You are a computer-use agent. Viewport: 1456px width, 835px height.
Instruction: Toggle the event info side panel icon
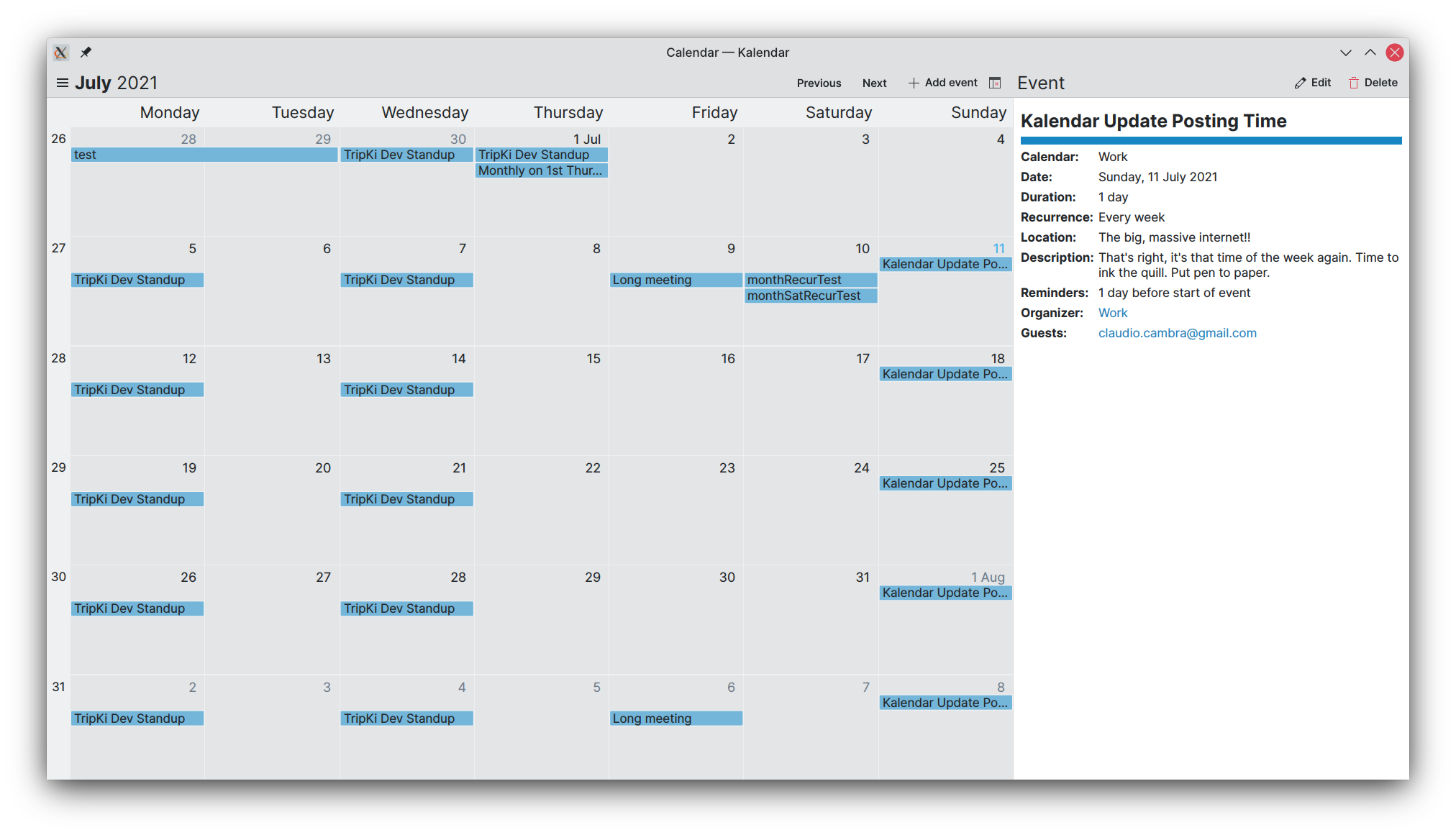(x=995, y=83)
